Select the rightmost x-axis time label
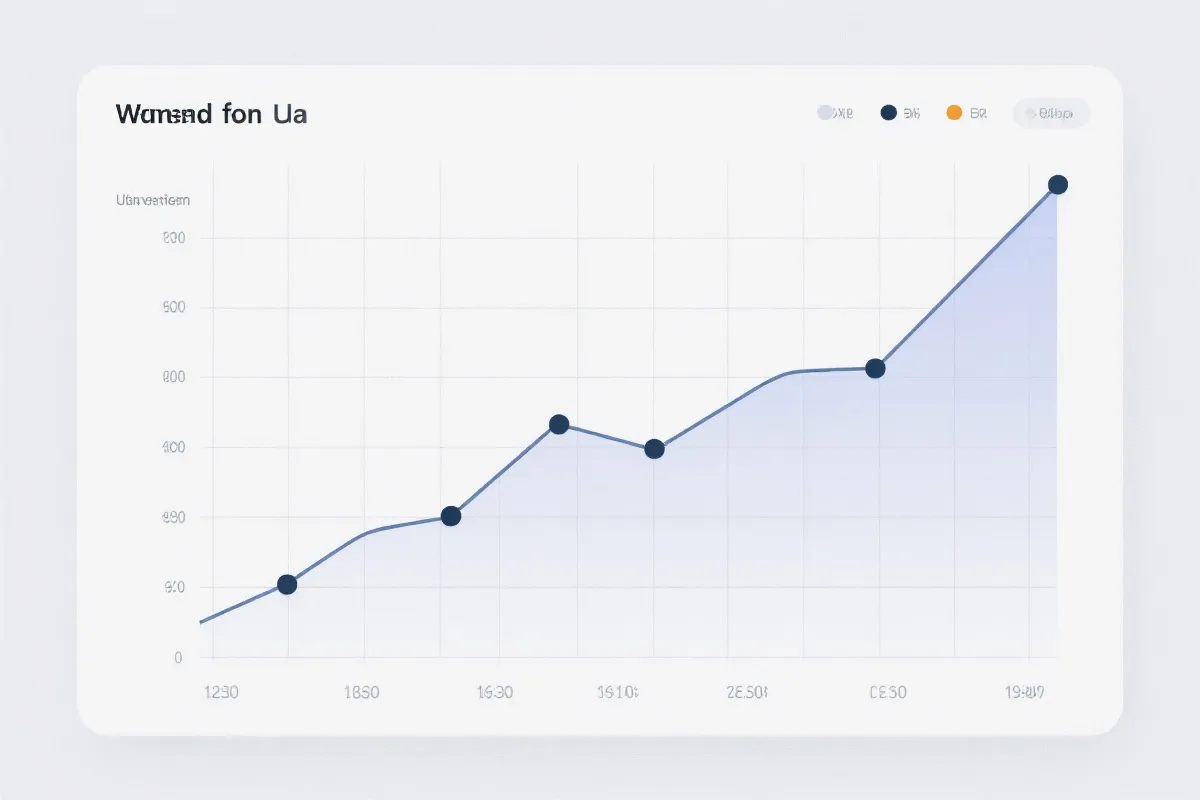The width and height of the screenshot is (1200, 800). [x=1024, y=692]
